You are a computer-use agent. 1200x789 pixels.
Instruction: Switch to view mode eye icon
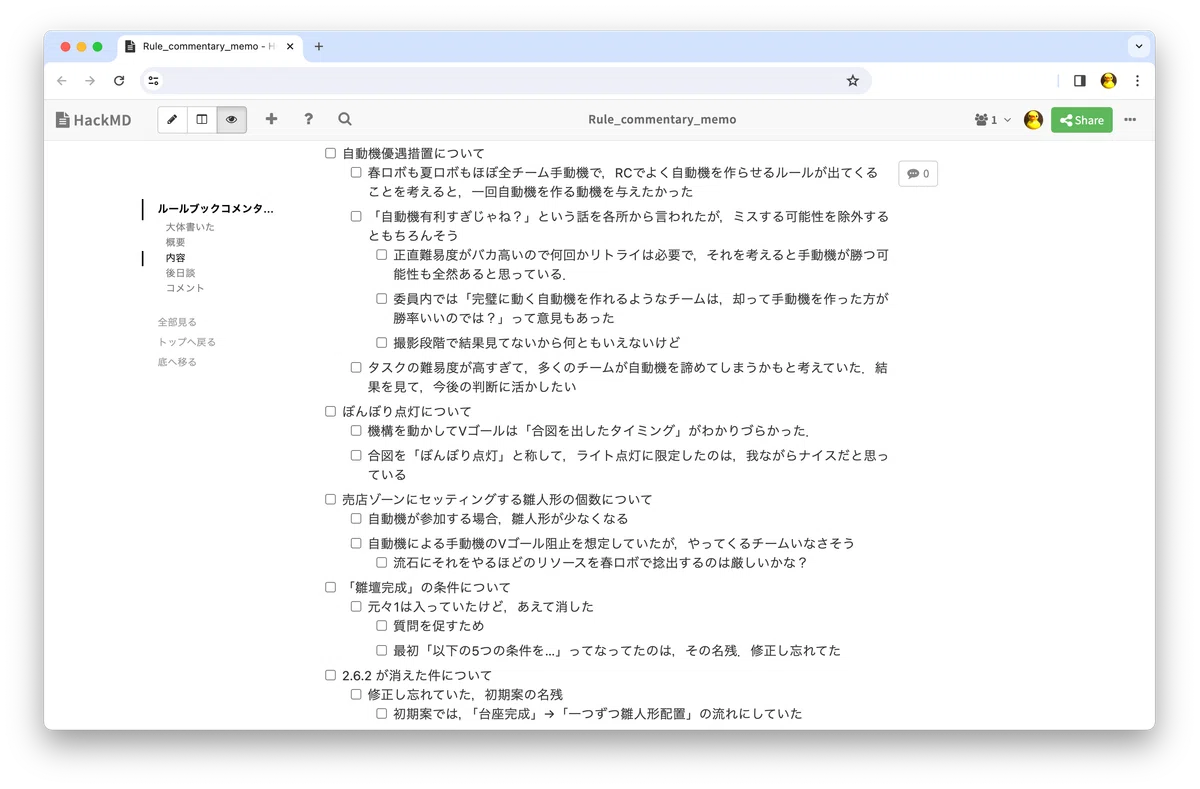click(231, 119)
